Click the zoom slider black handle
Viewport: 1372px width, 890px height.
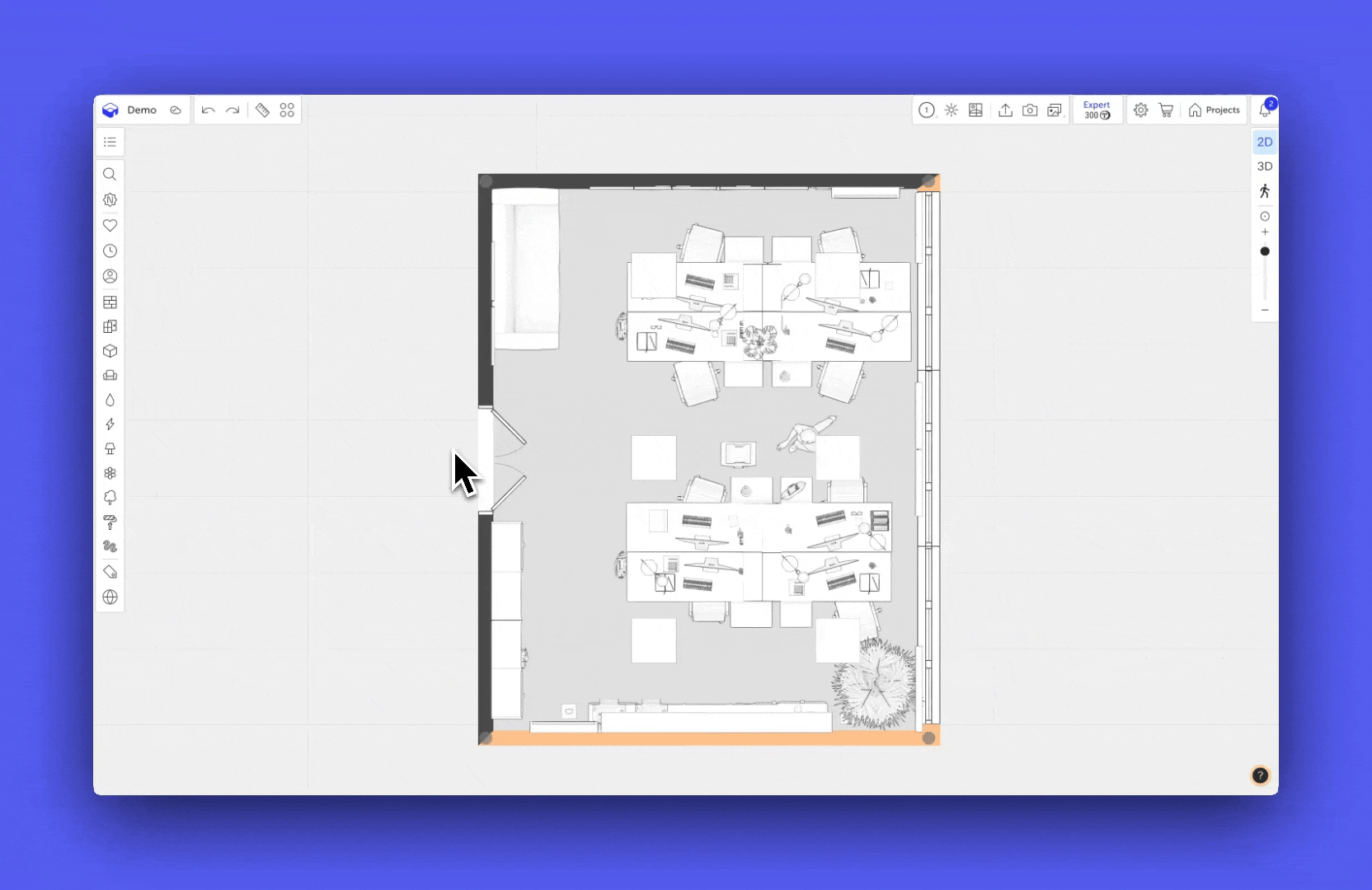(x=1265, y=251)
